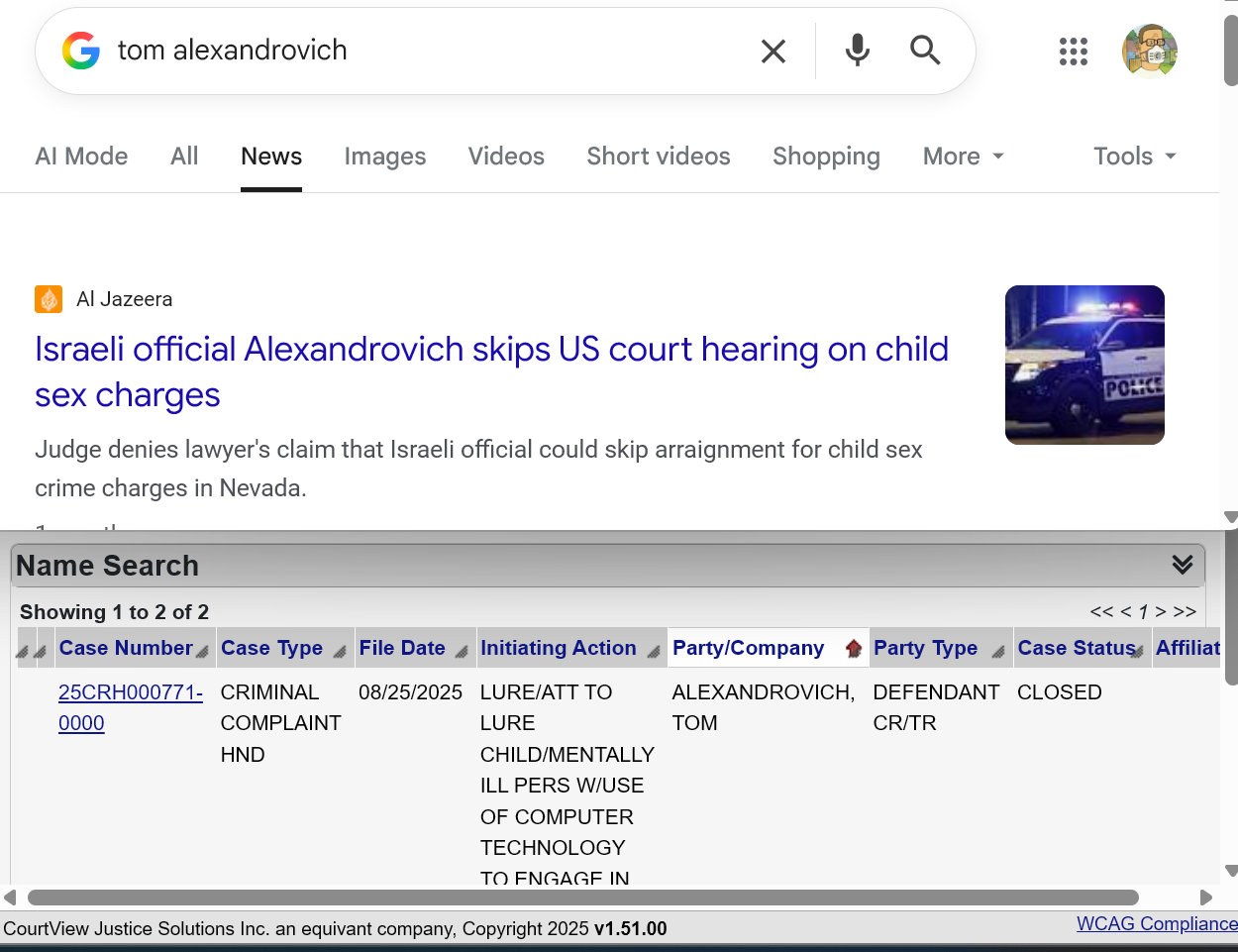Click sort handle beside Case Type
The width and height of the screenshot is (1238, 952).
(x=340, y=651)
